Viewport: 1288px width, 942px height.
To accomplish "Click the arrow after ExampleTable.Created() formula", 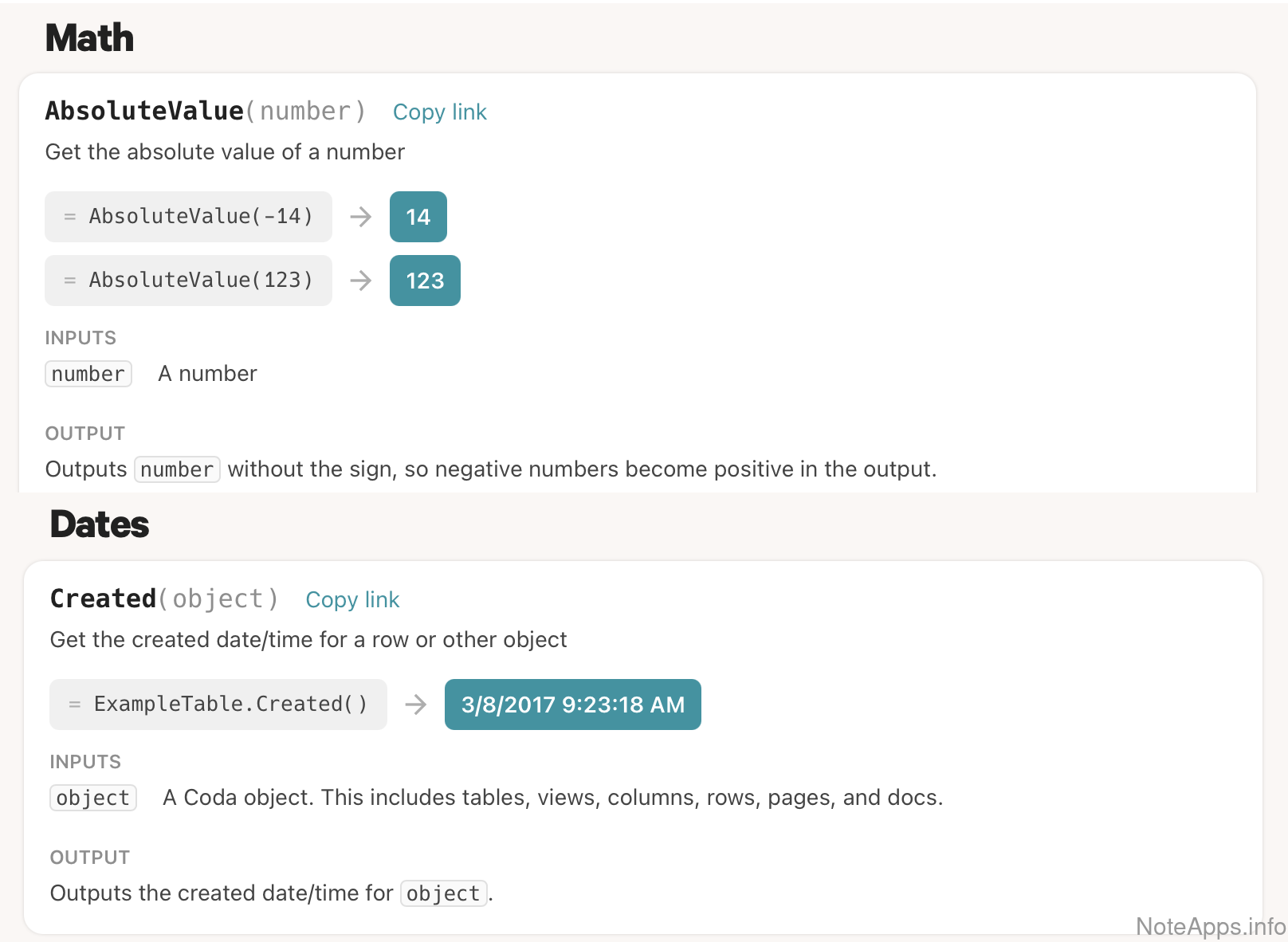I will tap(416, 705).
